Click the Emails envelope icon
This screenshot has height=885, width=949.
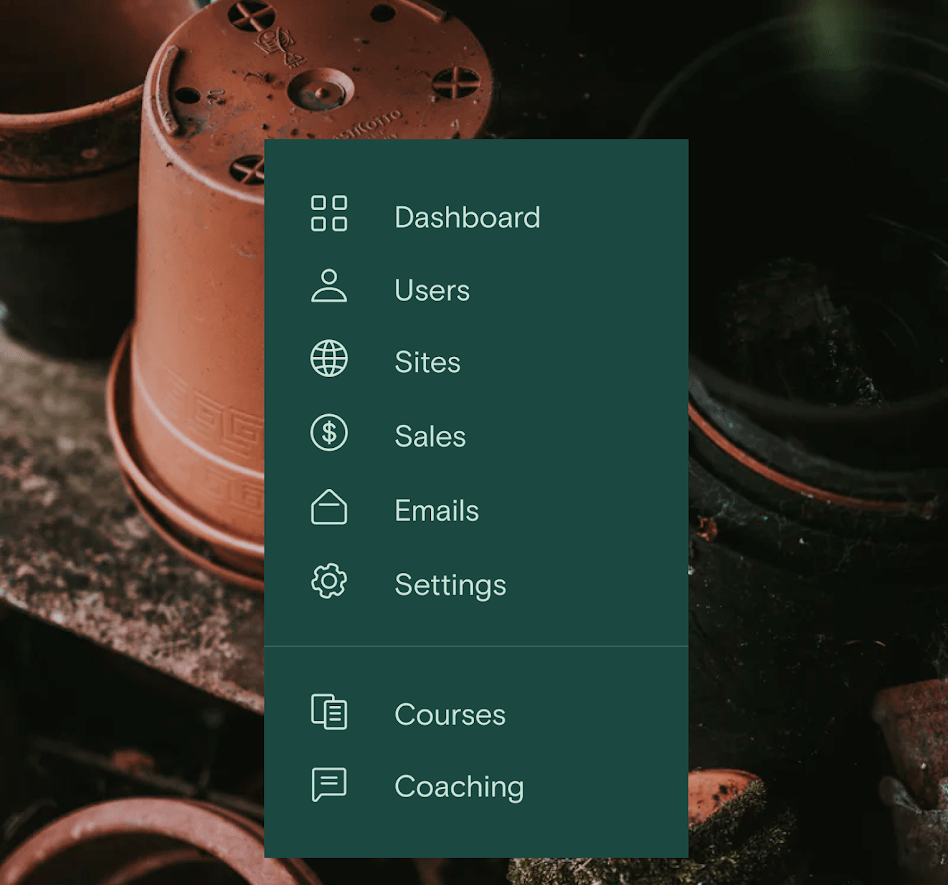(x=329, y=507)
